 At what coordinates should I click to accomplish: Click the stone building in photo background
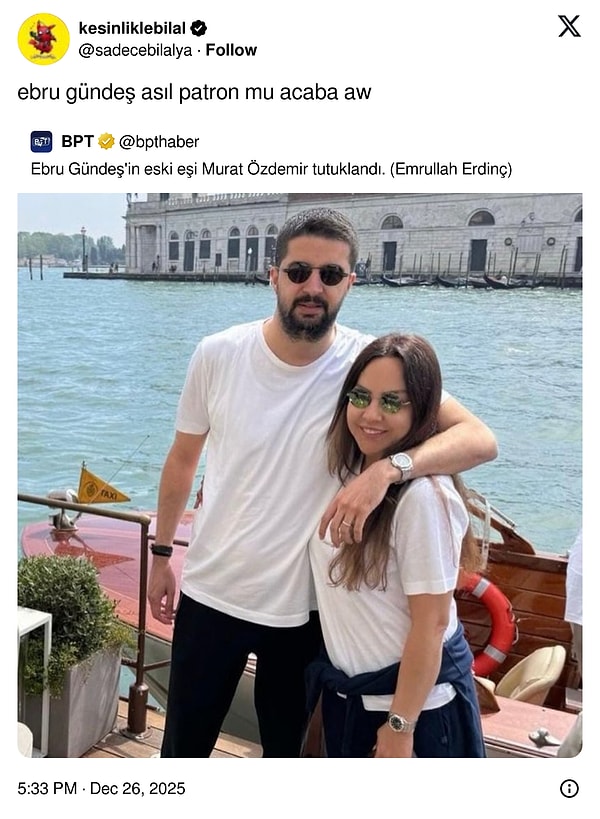click(x=354, y=235)
